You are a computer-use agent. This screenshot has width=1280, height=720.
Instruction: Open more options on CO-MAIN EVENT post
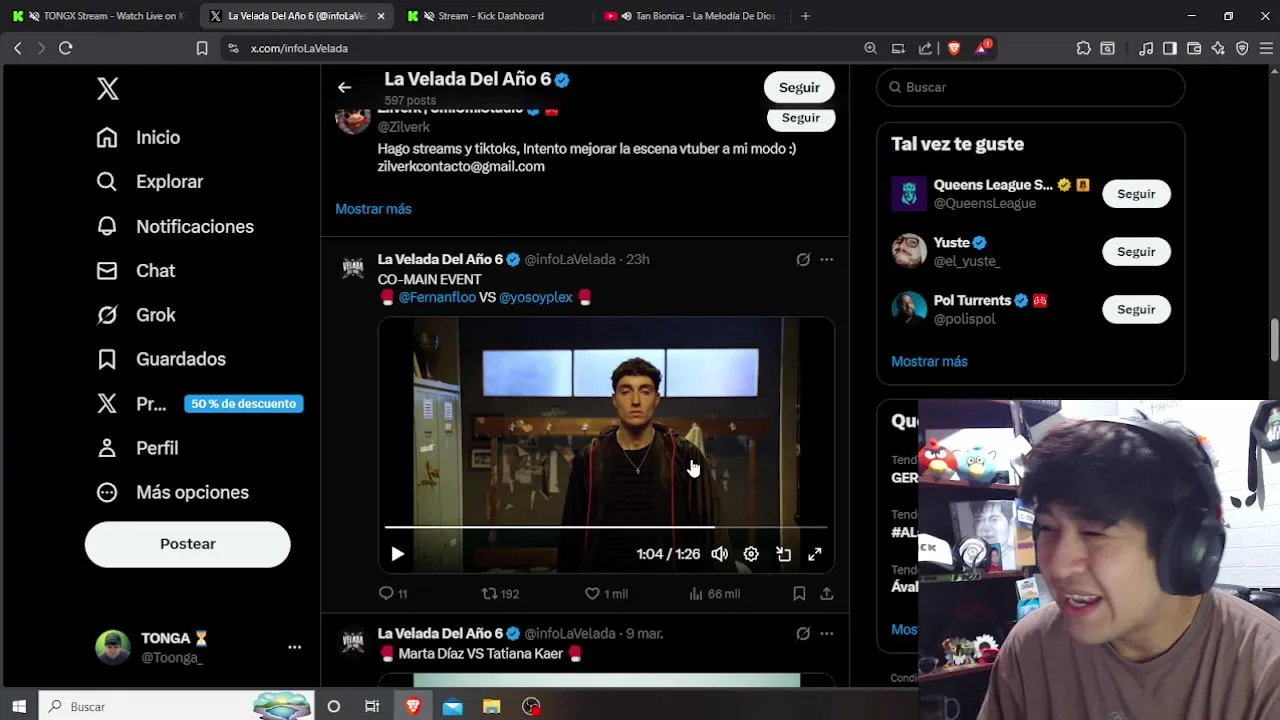tap(827, 260)
